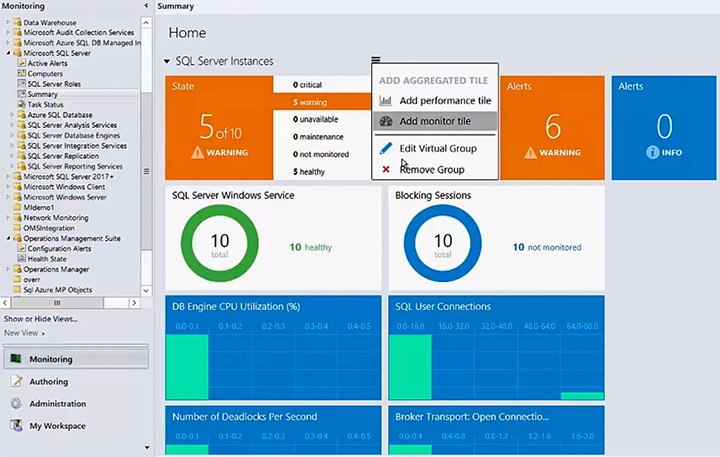Click the SQL Server Roles view icon
720x457 pixels.
coord(21,84)
